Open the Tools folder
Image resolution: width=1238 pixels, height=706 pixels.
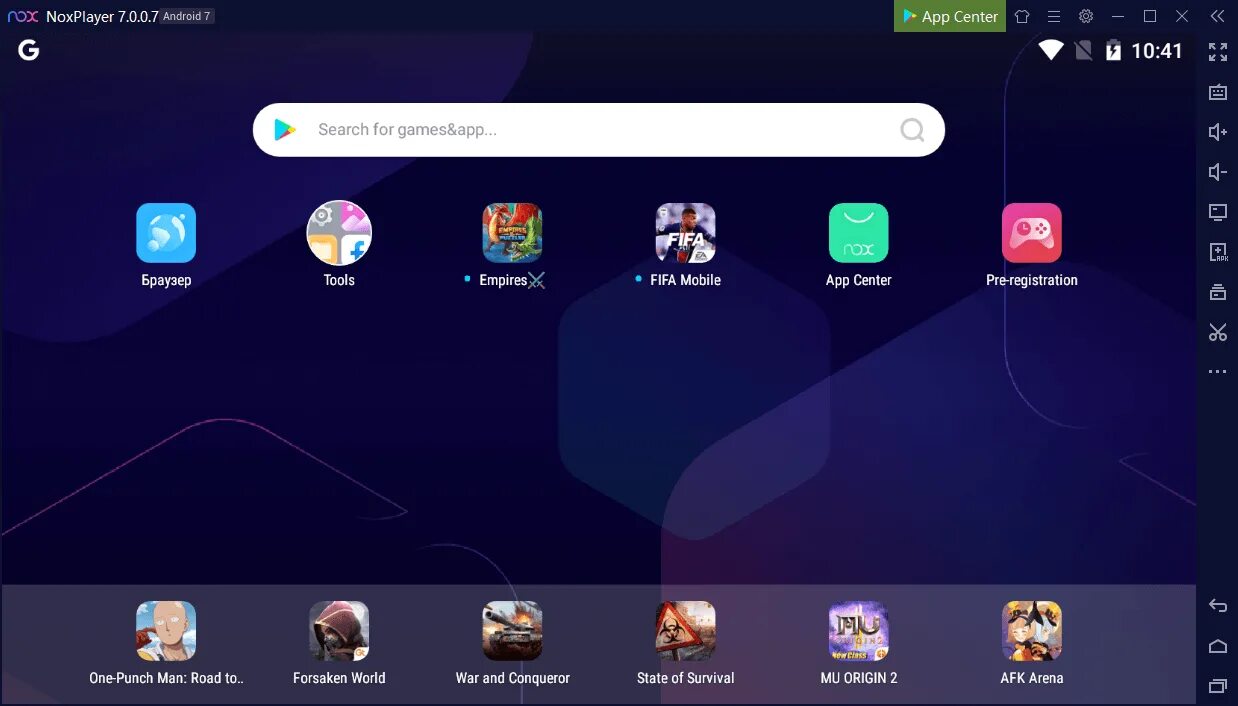pyautogui.click(x=339, y=233)
